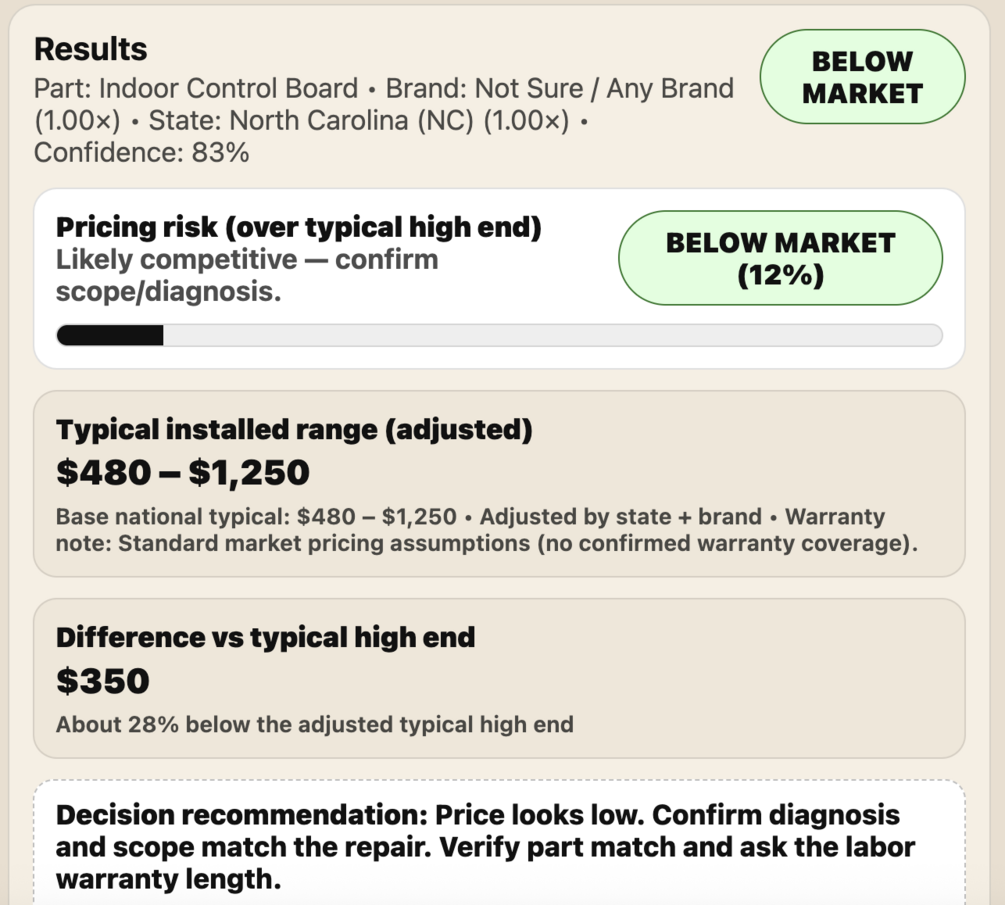This screenshot has width=1005, height=905.
Task: Click the Results heading
Action: [x=91, y=49]
